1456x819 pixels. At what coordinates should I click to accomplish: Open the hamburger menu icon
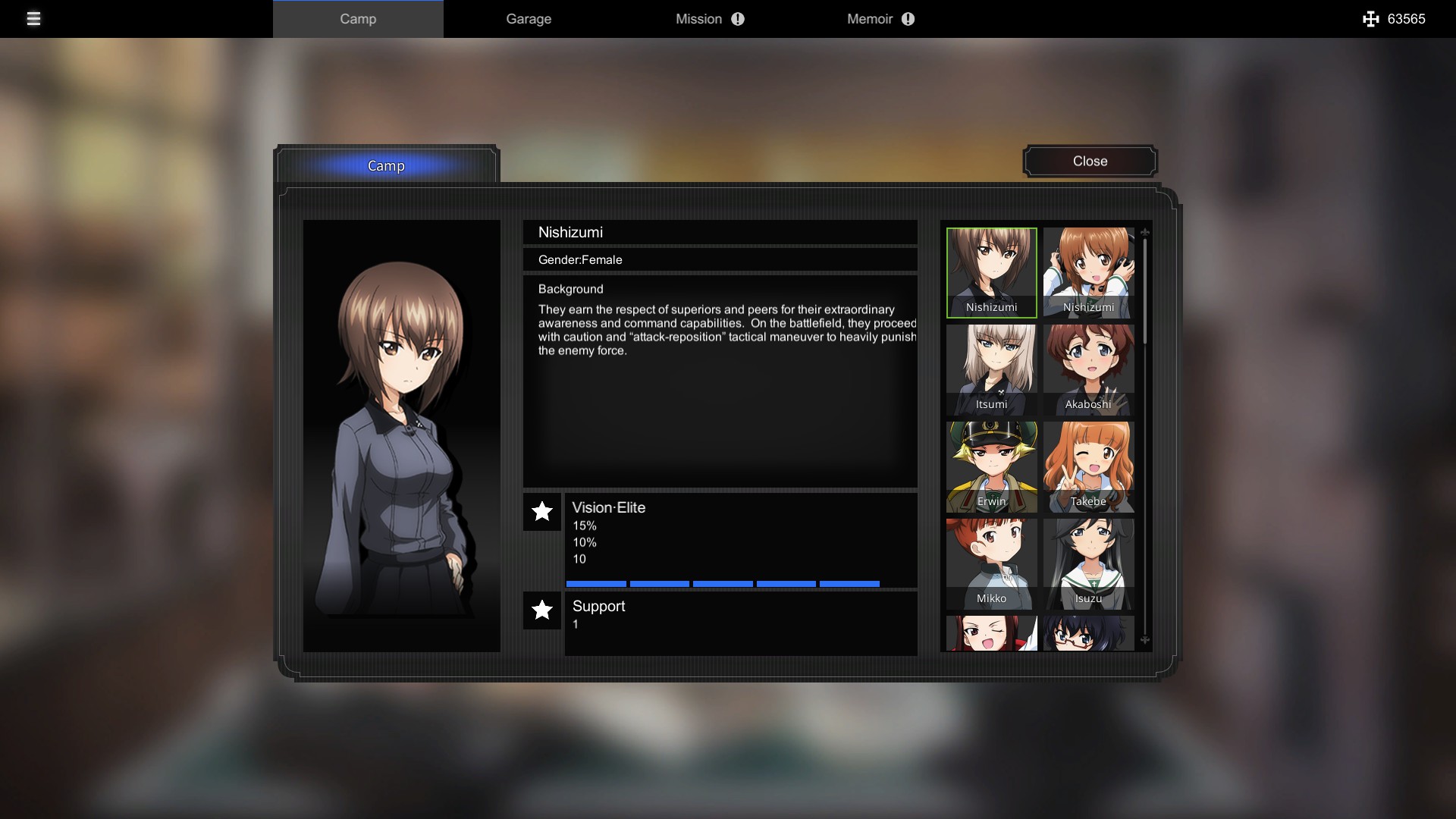[x=33, y=19]
